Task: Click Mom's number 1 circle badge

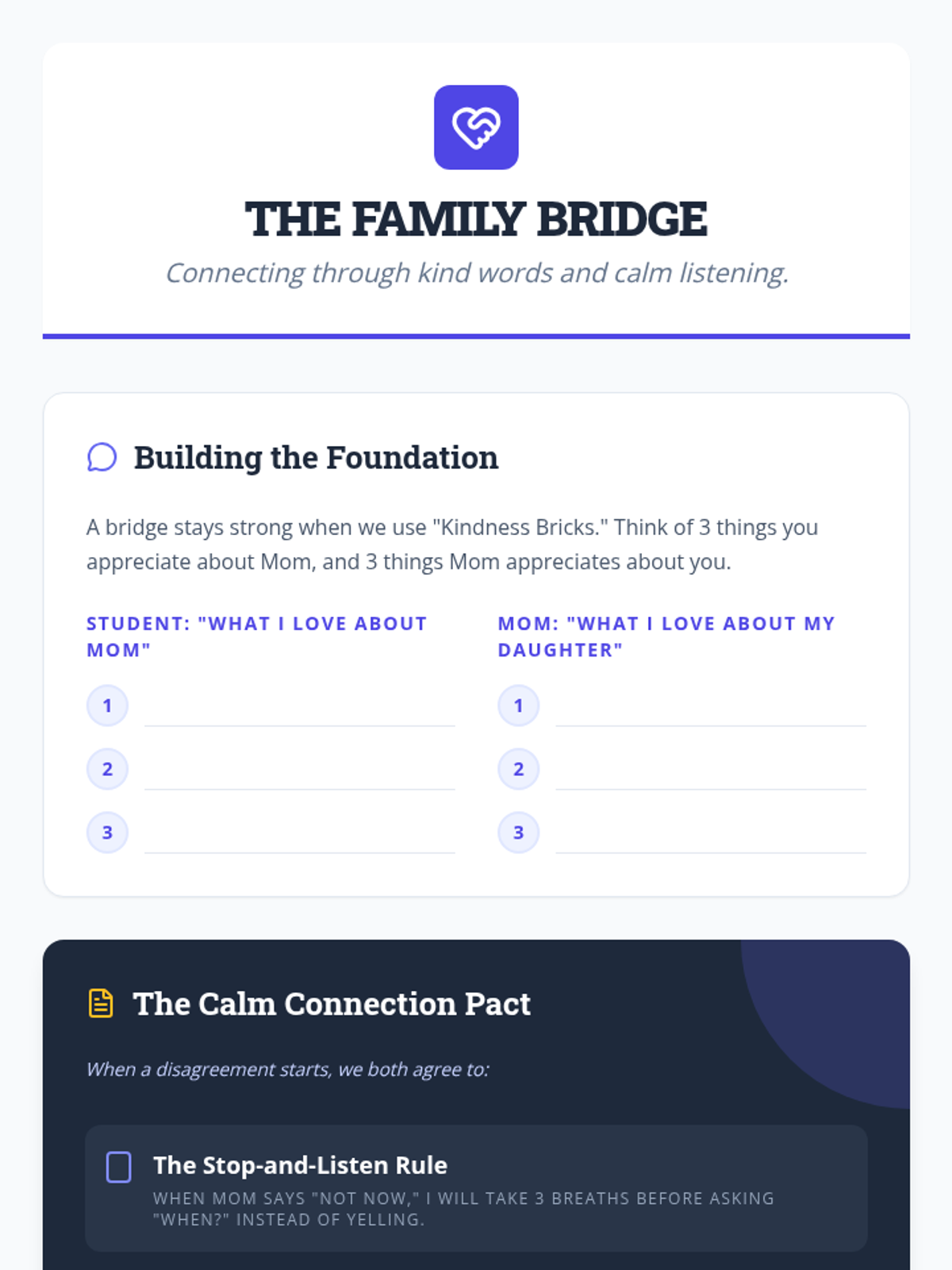Action: coord(518,706)
